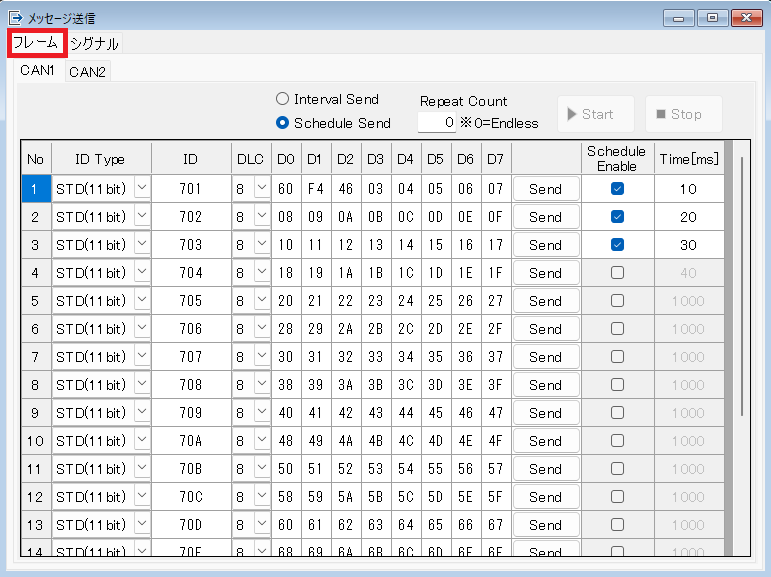Expand DLC dropdown for row 2
771x577 pixels.
(261, 216)
